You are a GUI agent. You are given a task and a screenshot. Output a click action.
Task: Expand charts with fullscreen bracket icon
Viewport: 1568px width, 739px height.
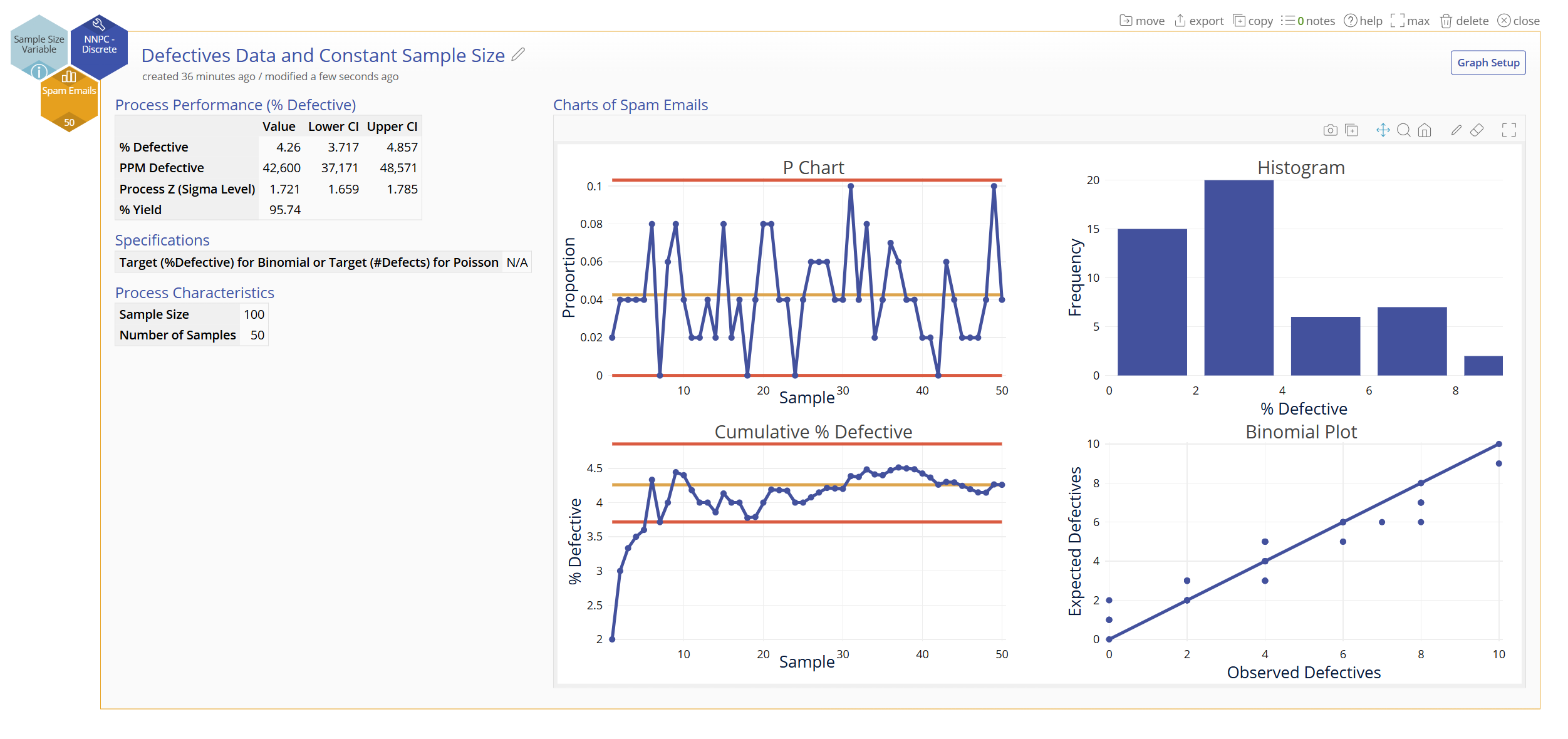[x=1508, y=130]
